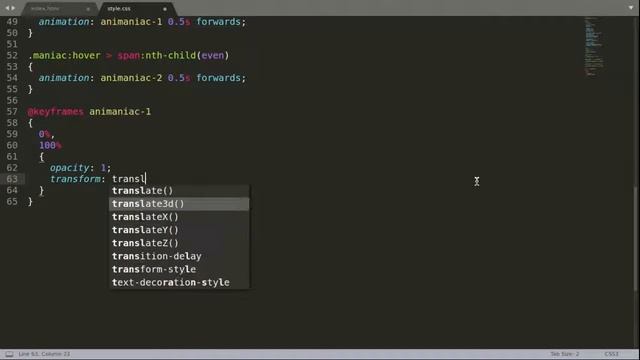
Task: Click the '@keyframes' keyword on line 57
Action: pos(56,111)
